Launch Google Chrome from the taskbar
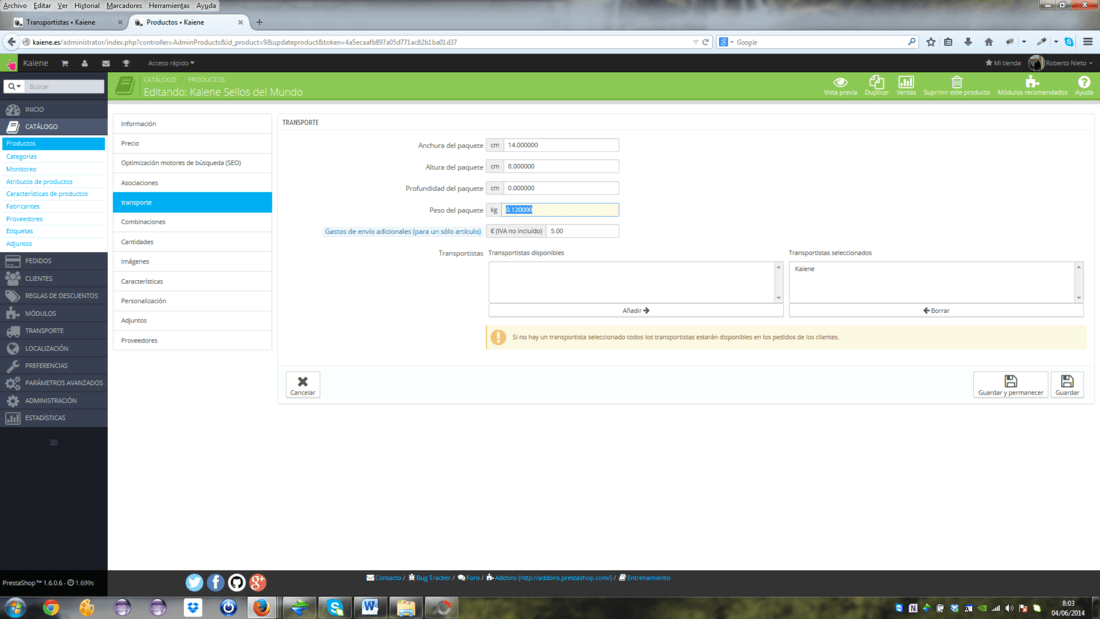 [x=51, y=607]
